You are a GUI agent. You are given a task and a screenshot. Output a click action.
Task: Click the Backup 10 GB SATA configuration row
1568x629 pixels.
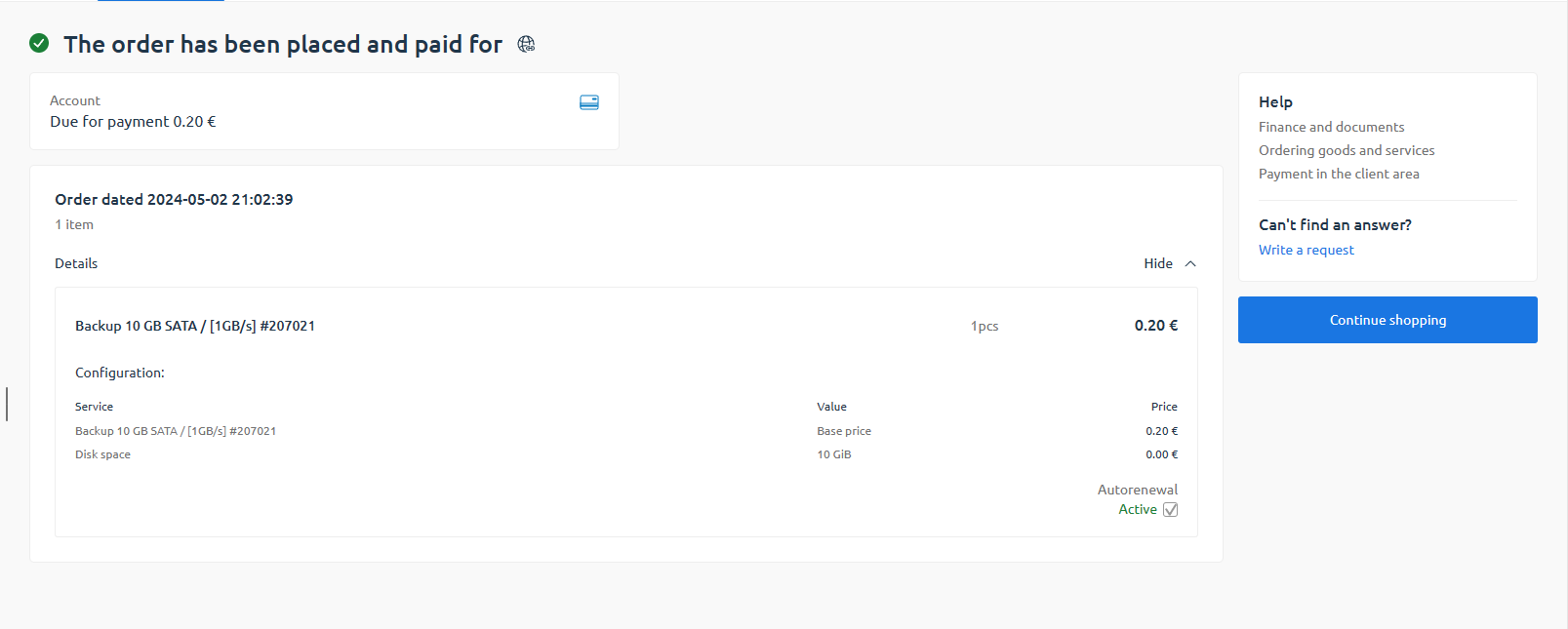coord(176,431)
